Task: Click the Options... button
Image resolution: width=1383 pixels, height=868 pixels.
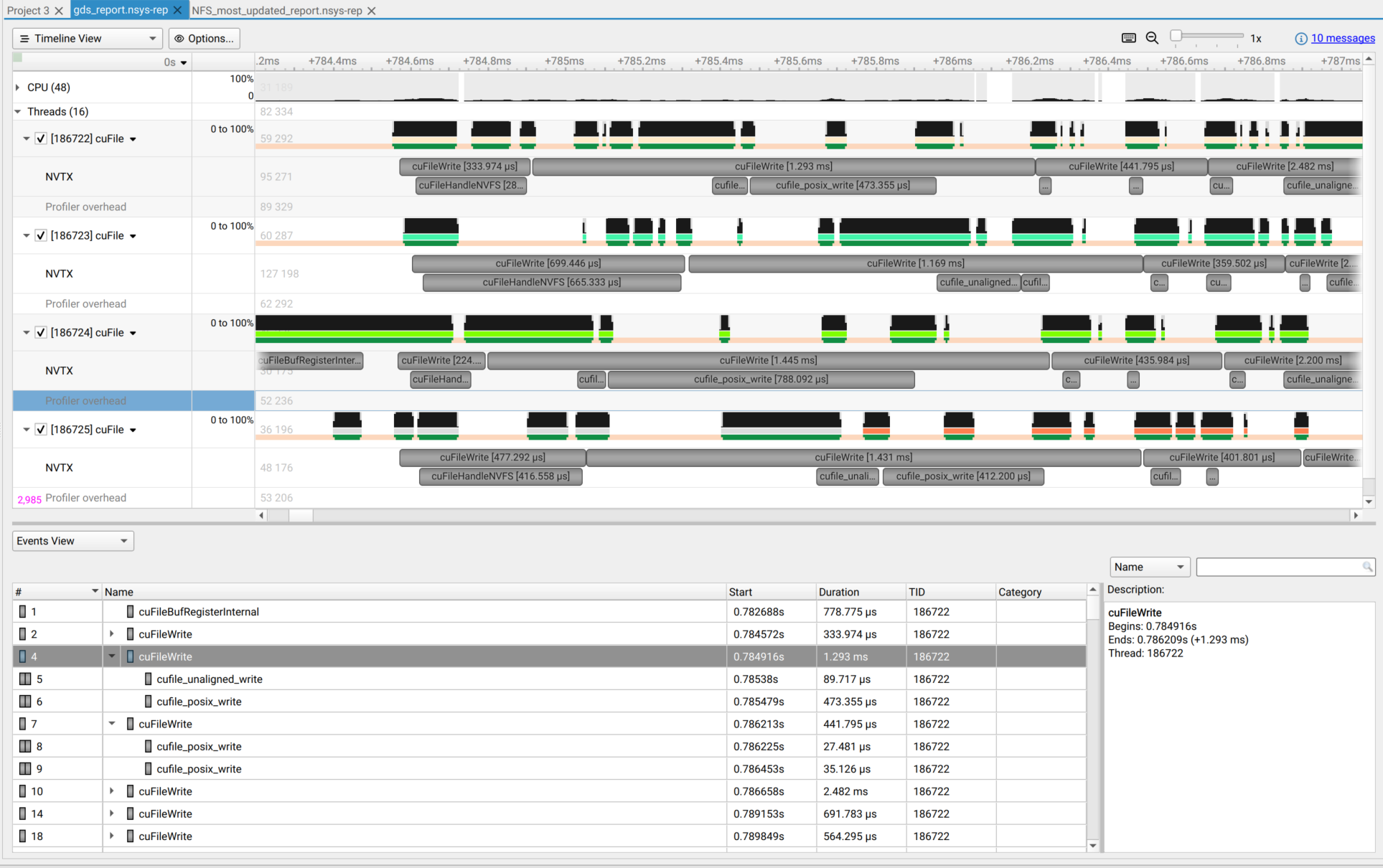Action: click(x=204, y=38)
